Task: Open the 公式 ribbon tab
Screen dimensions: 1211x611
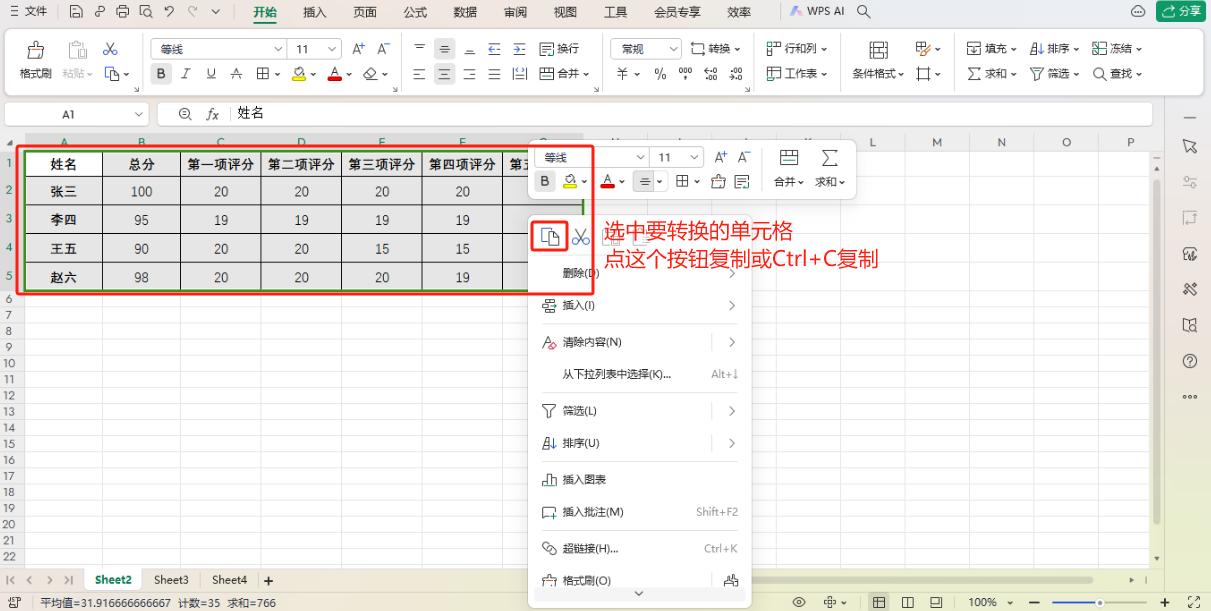Action: (415, 12)
